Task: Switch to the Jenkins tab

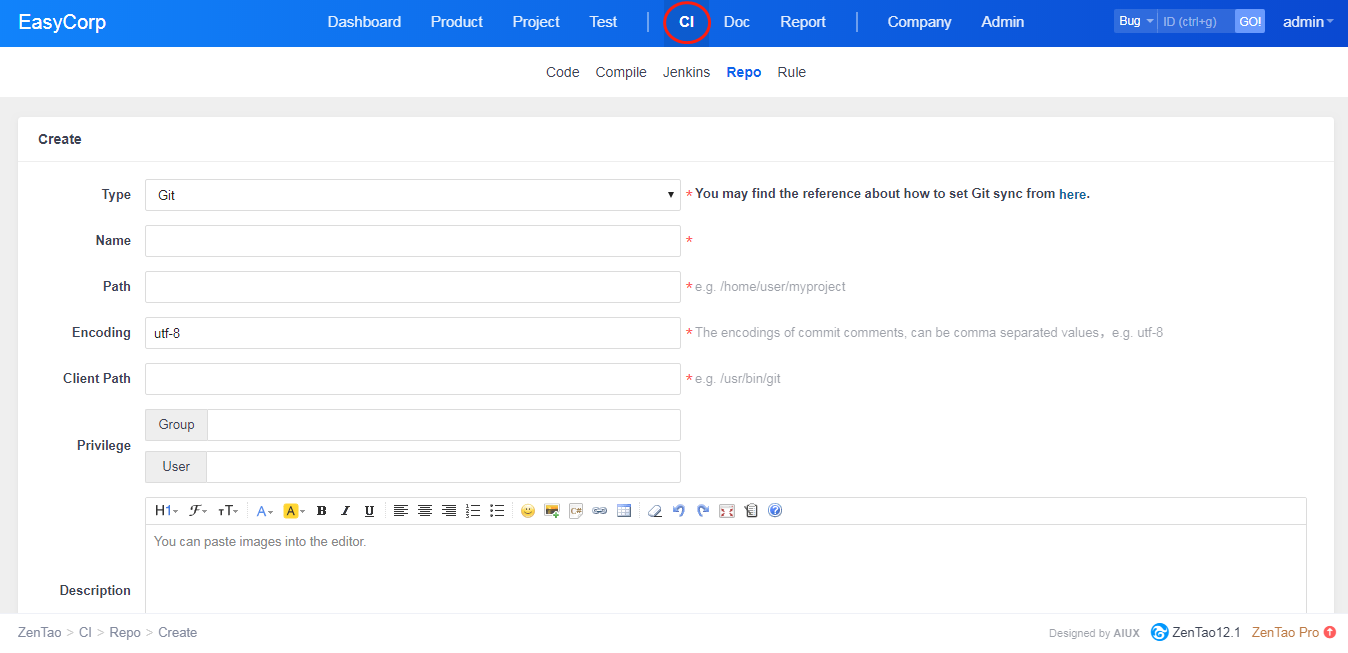Action: pos(686,72)
